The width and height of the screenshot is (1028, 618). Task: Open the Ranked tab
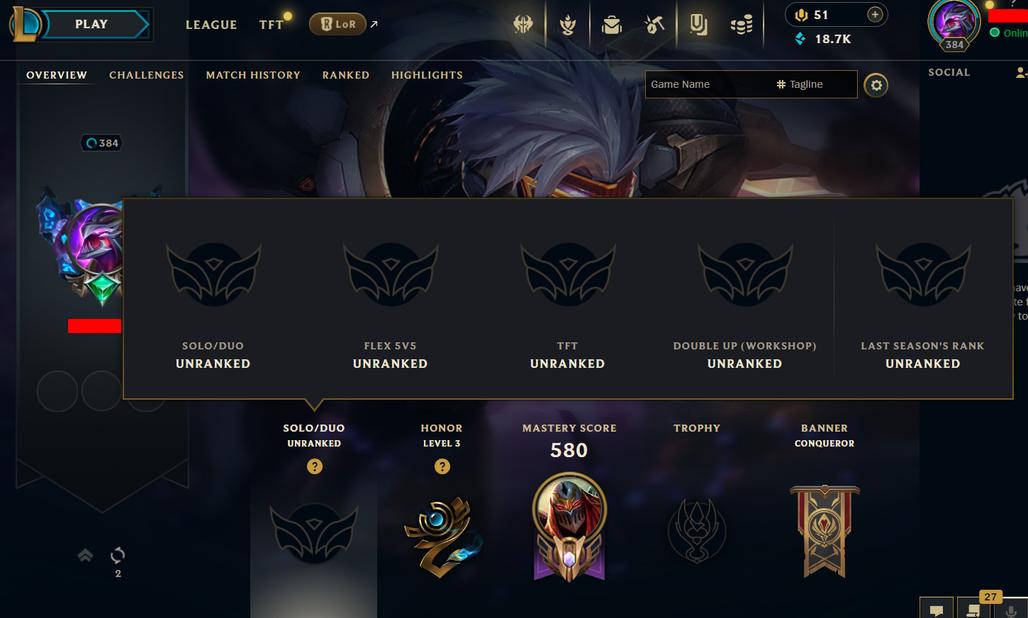coord(346,75)
